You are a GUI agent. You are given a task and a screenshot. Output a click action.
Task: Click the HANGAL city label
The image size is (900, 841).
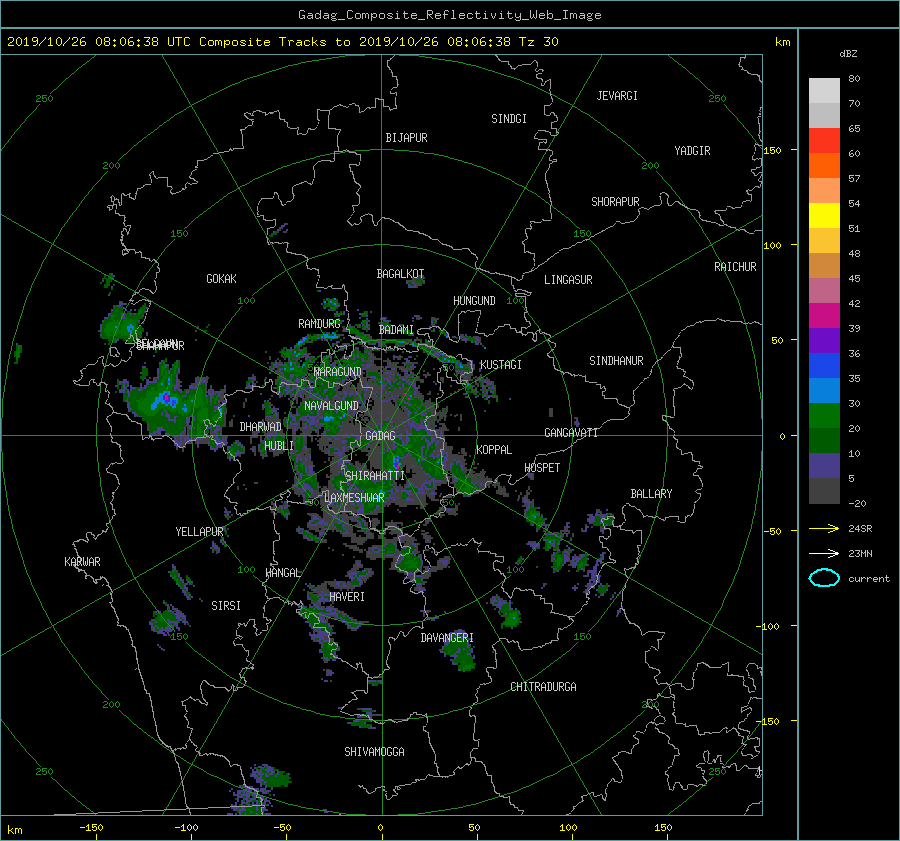click(x=283, y=573)
